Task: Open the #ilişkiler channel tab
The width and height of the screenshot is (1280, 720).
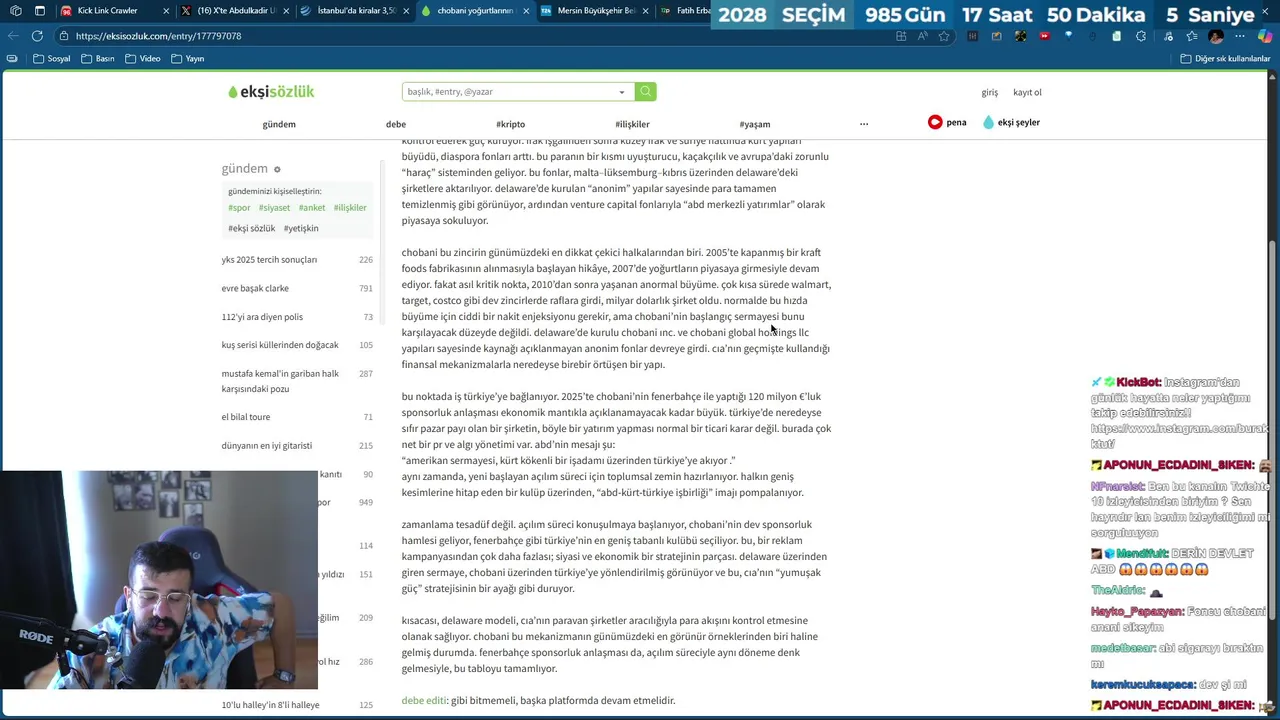Action: (x=632, y=124)
